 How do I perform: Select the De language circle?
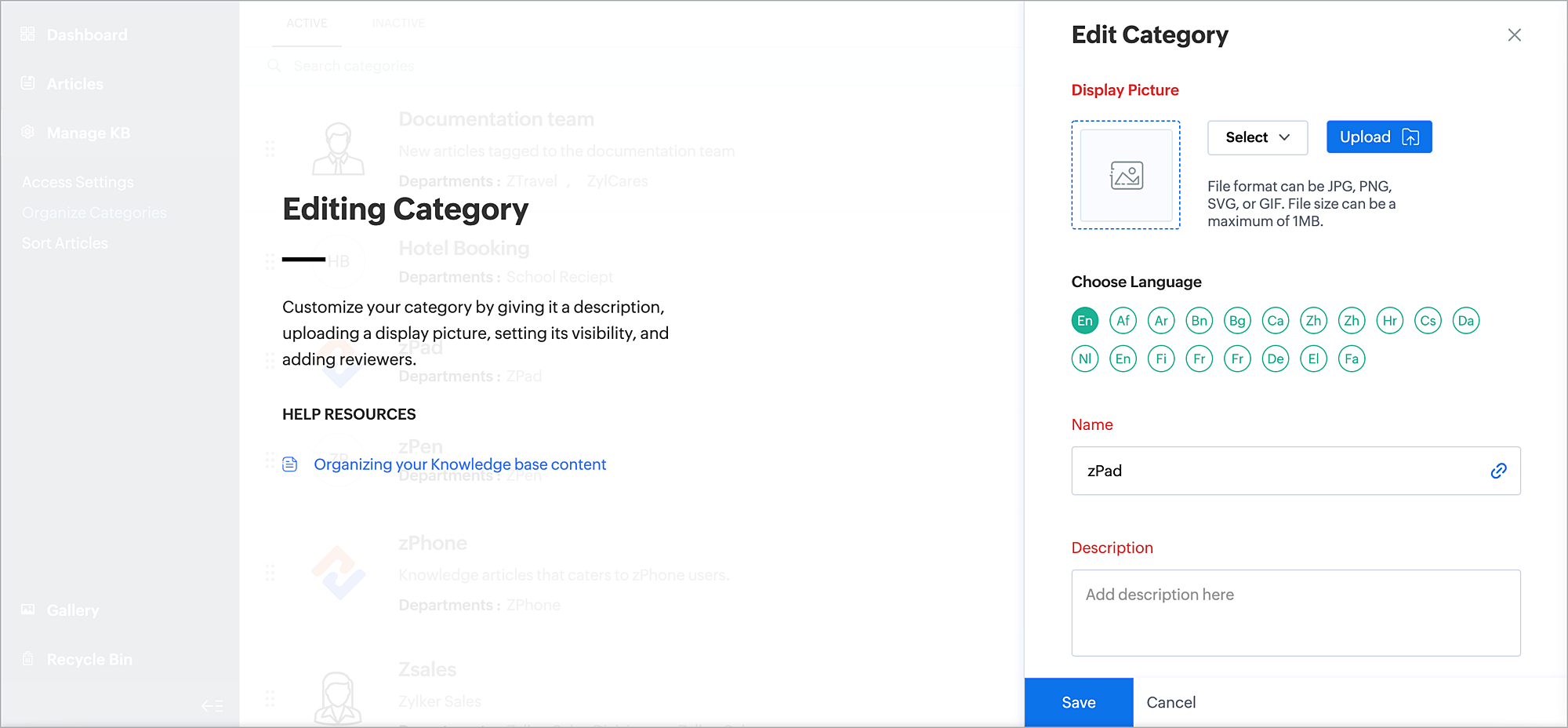click(x=1276, y=359)
